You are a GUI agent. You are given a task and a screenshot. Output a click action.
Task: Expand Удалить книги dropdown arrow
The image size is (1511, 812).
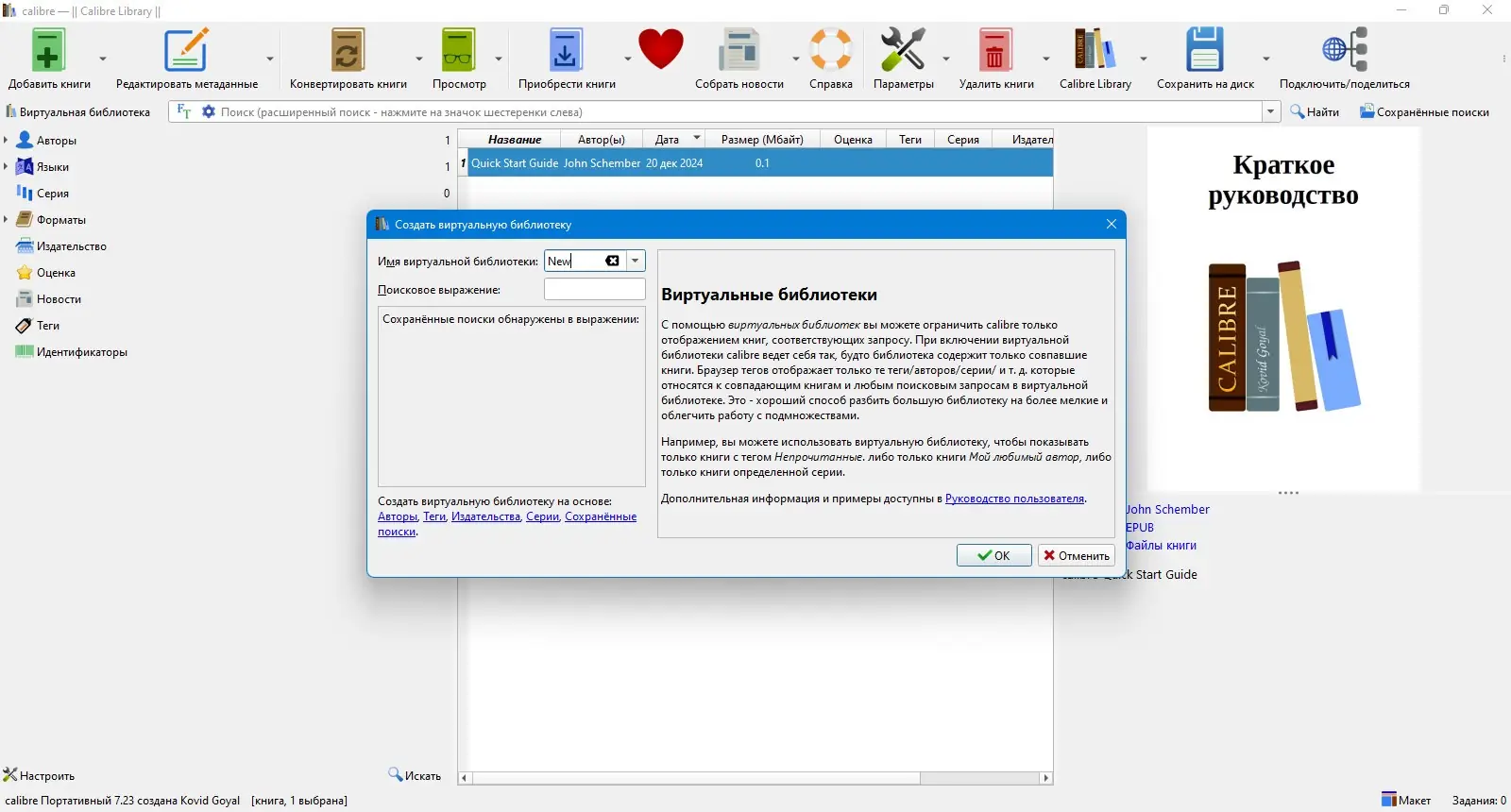click(1046, 59)
